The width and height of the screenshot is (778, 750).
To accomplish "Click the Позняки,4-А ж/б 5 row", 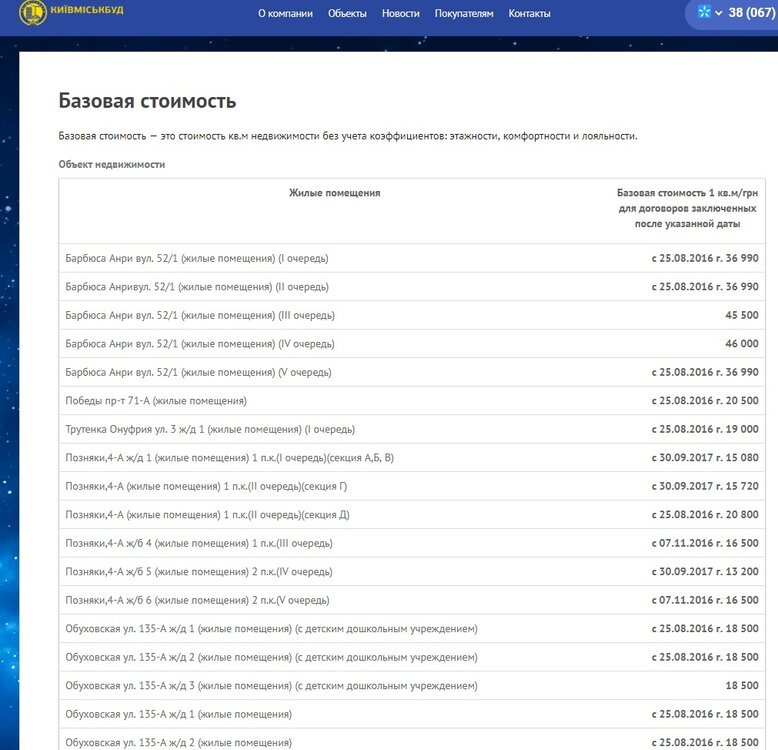I will point(412,571).
